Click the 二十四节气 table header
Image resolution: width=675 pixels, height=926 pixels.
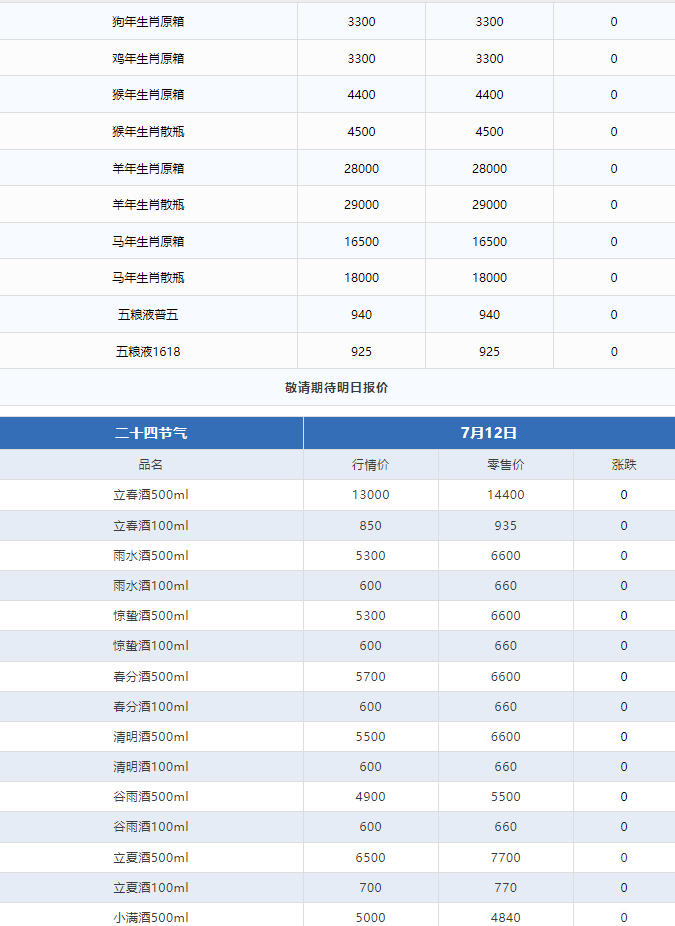pyautogui.click(x=151, y=433)
